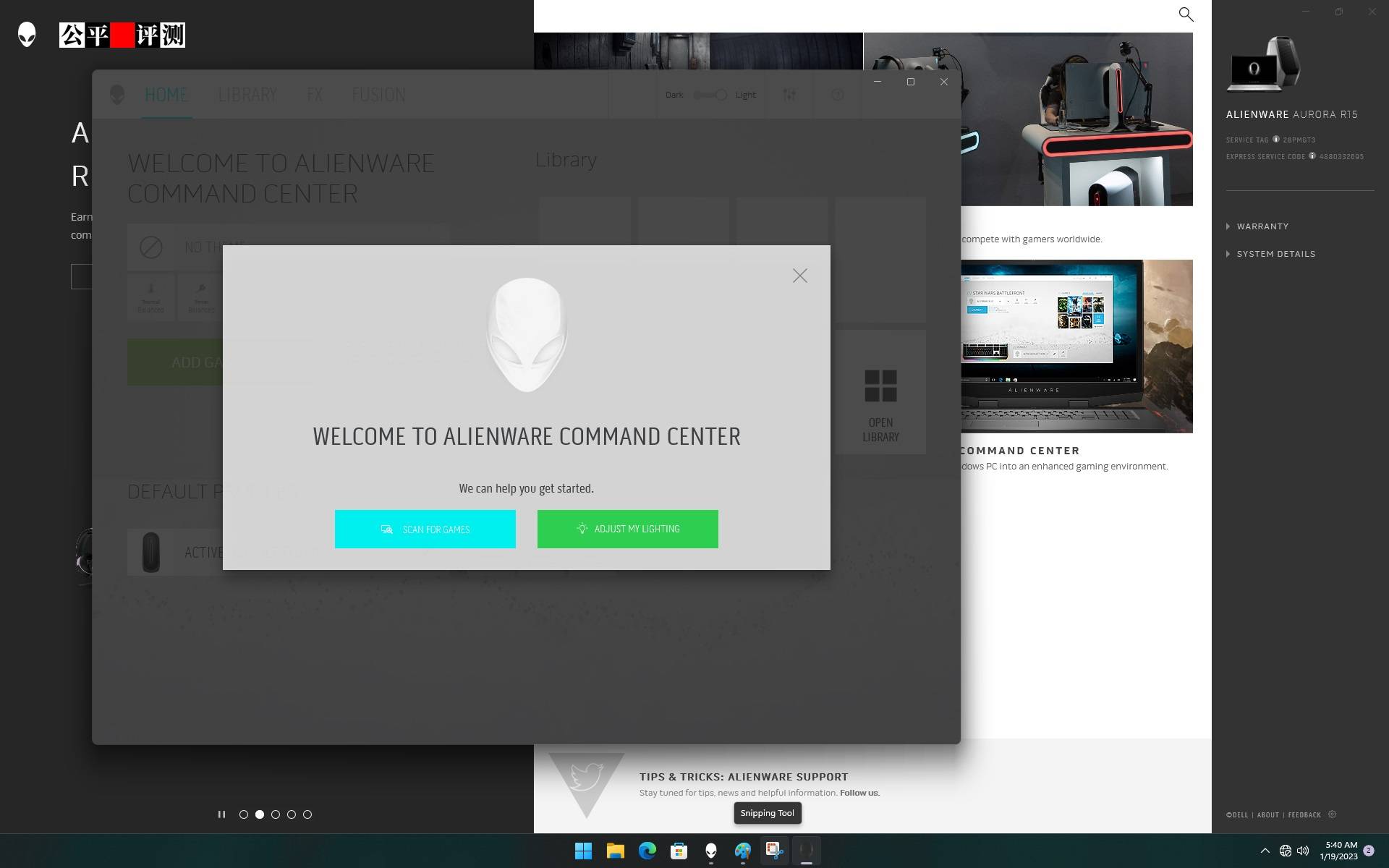Open the FUSION tab
1389x868 pixels.
[378, 94]
